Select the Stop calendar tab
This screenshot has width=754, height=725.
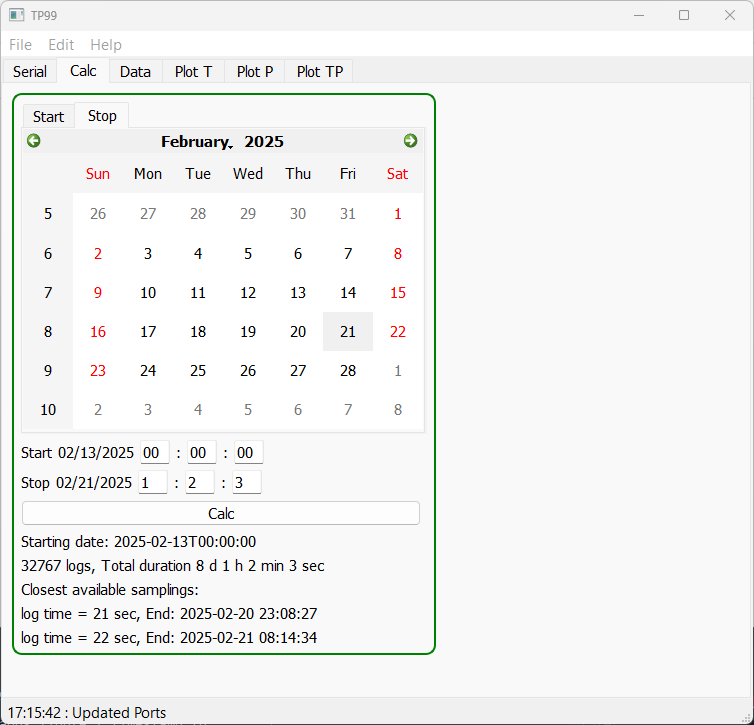coord(102,115)
